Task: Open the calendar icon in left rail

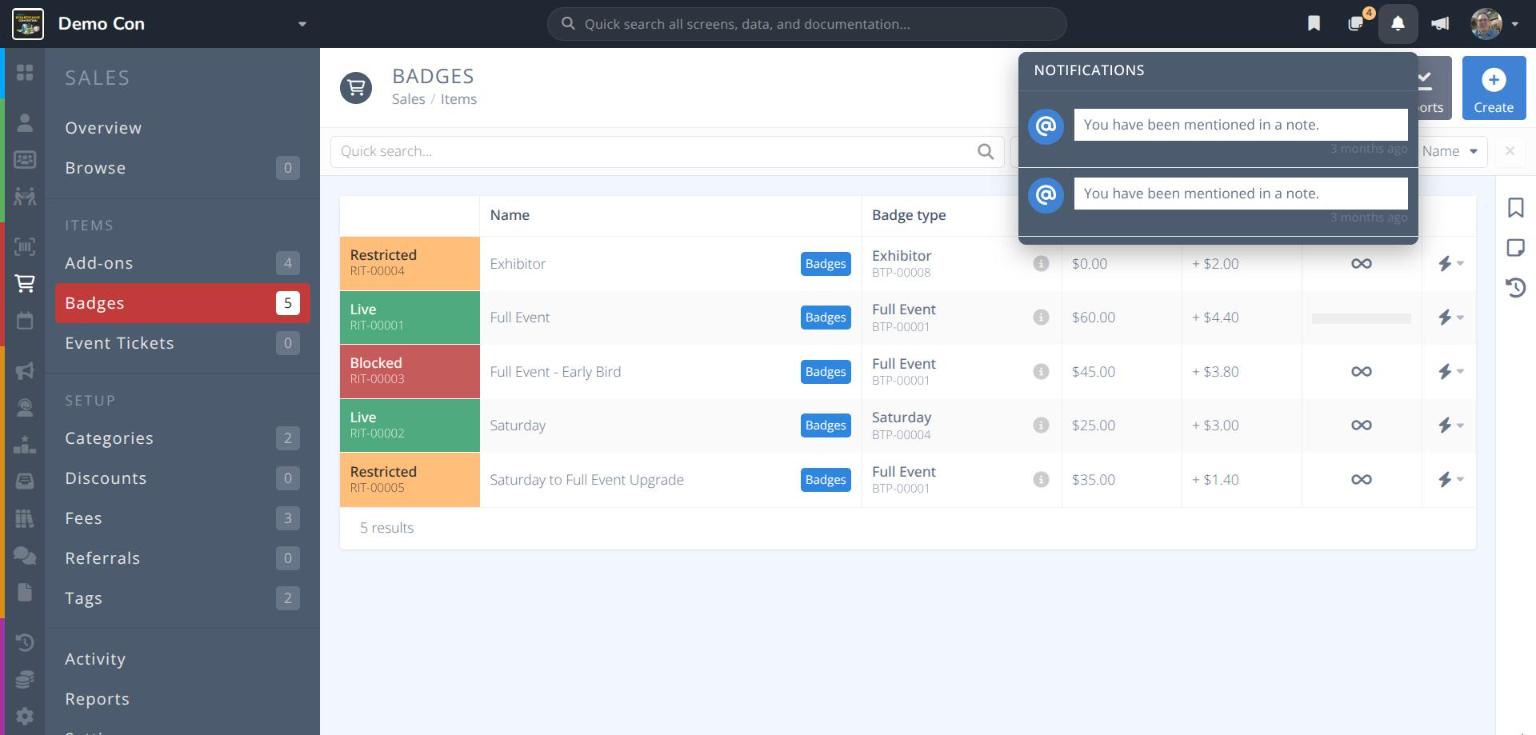Action: coord(25,321)
